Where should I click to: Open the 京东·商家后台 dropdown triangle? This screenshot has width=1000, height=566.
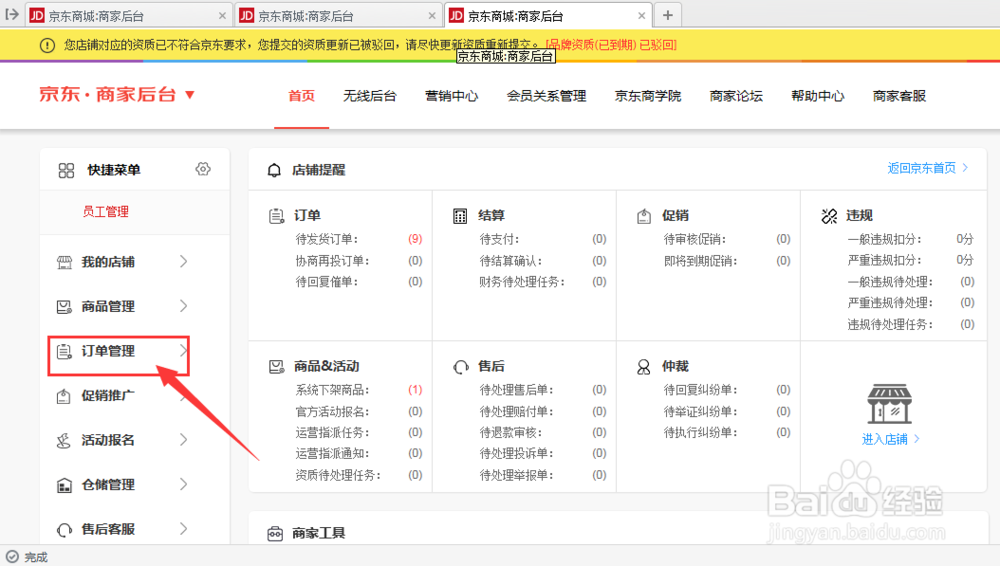coord(189,95)
